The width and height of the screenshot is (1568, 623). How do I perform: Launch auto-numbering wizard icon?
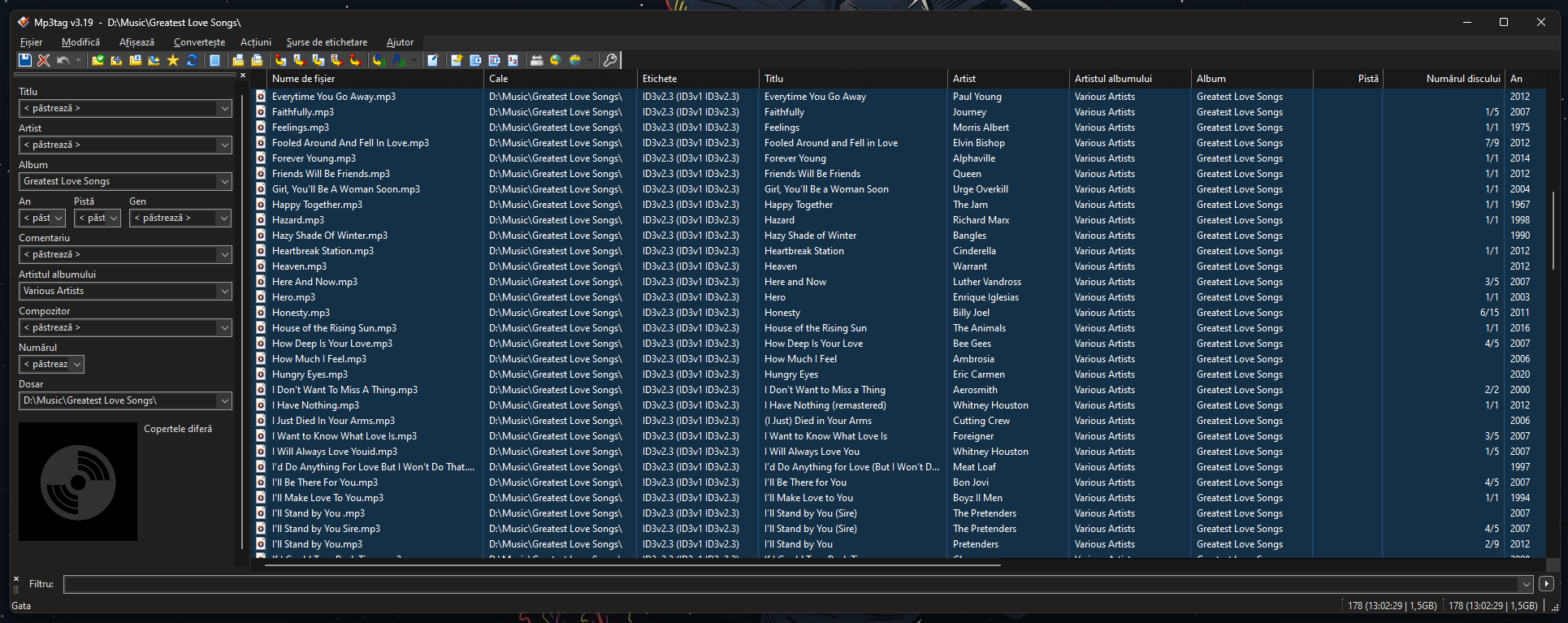click(x=513, y=60)
